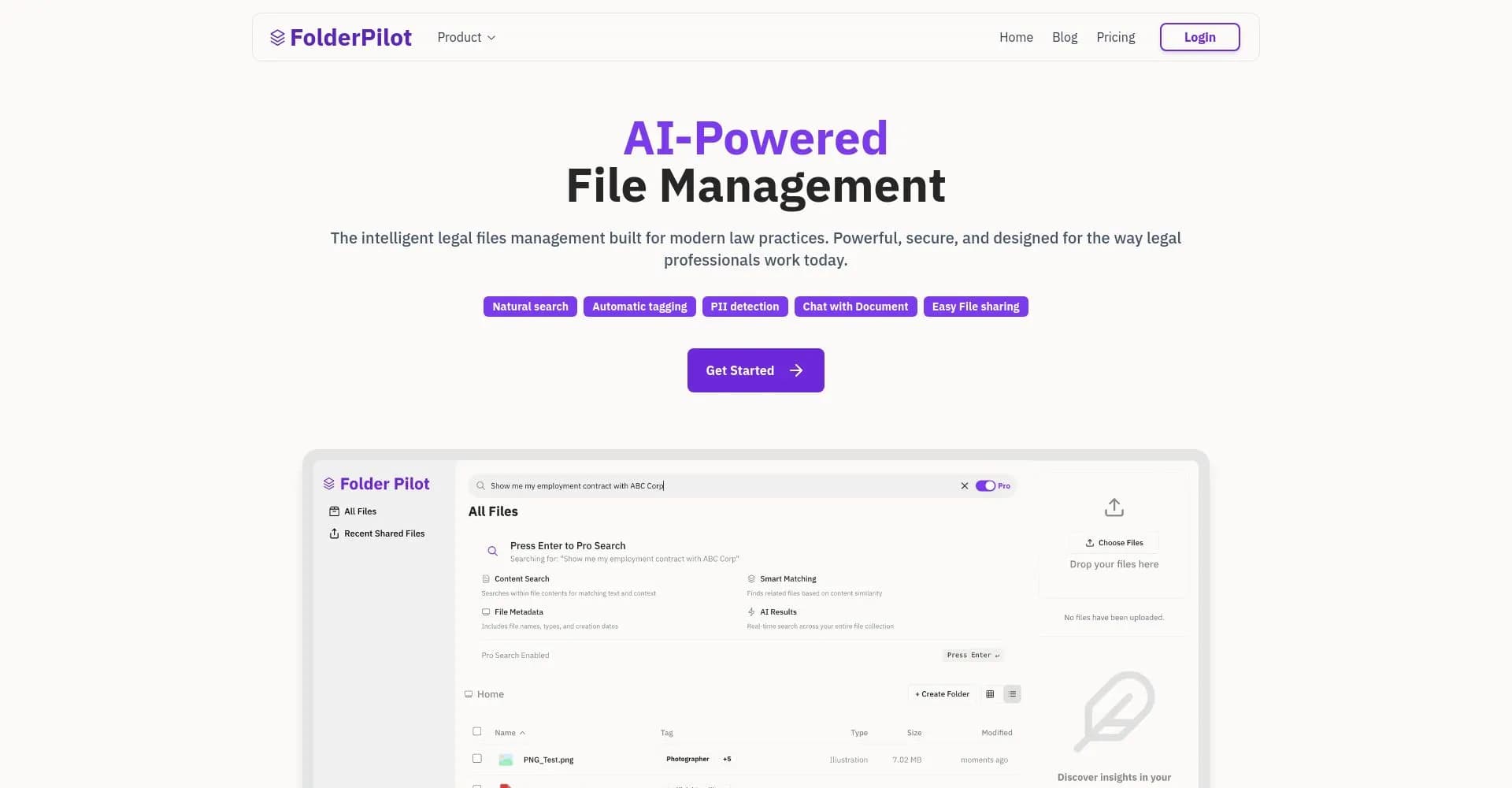
Task: Check the select-all checkbox in file list header
Action: 476,731
